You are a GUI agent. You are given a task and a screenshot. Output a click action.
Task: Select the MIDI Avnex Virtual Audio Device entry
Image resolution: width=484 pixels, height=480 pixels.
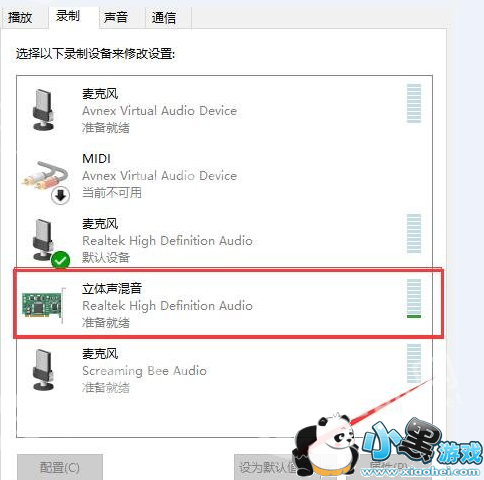point(224,176)
